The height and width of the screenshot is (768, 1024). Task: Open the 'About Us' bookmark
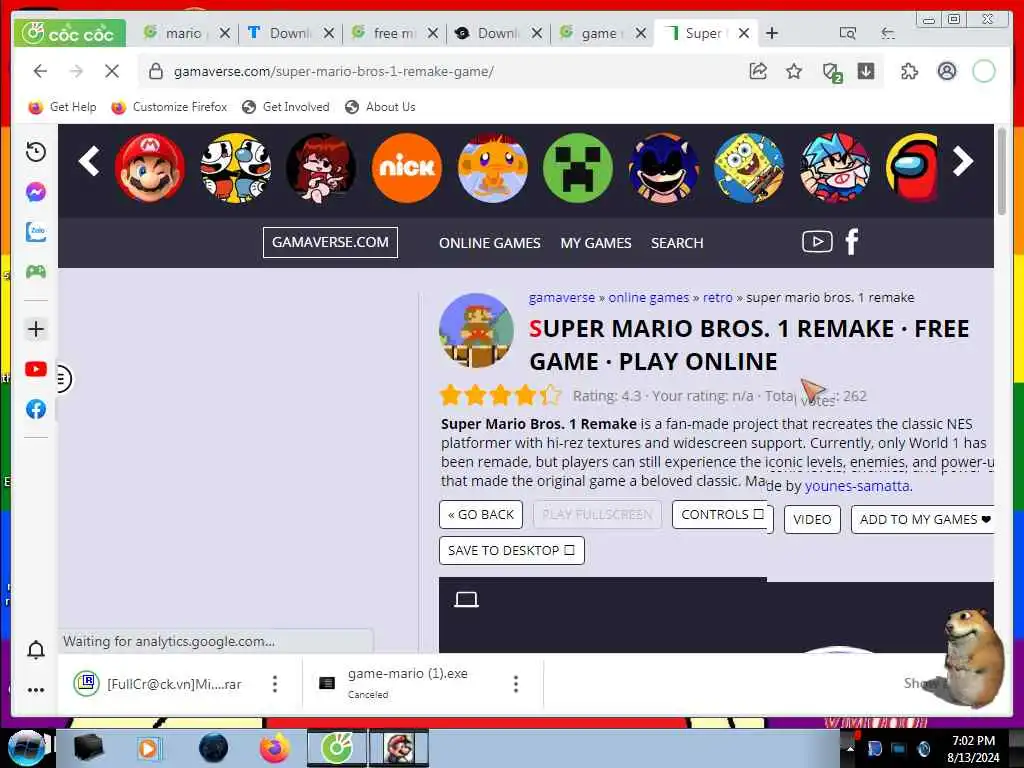(x=380, y=106)
